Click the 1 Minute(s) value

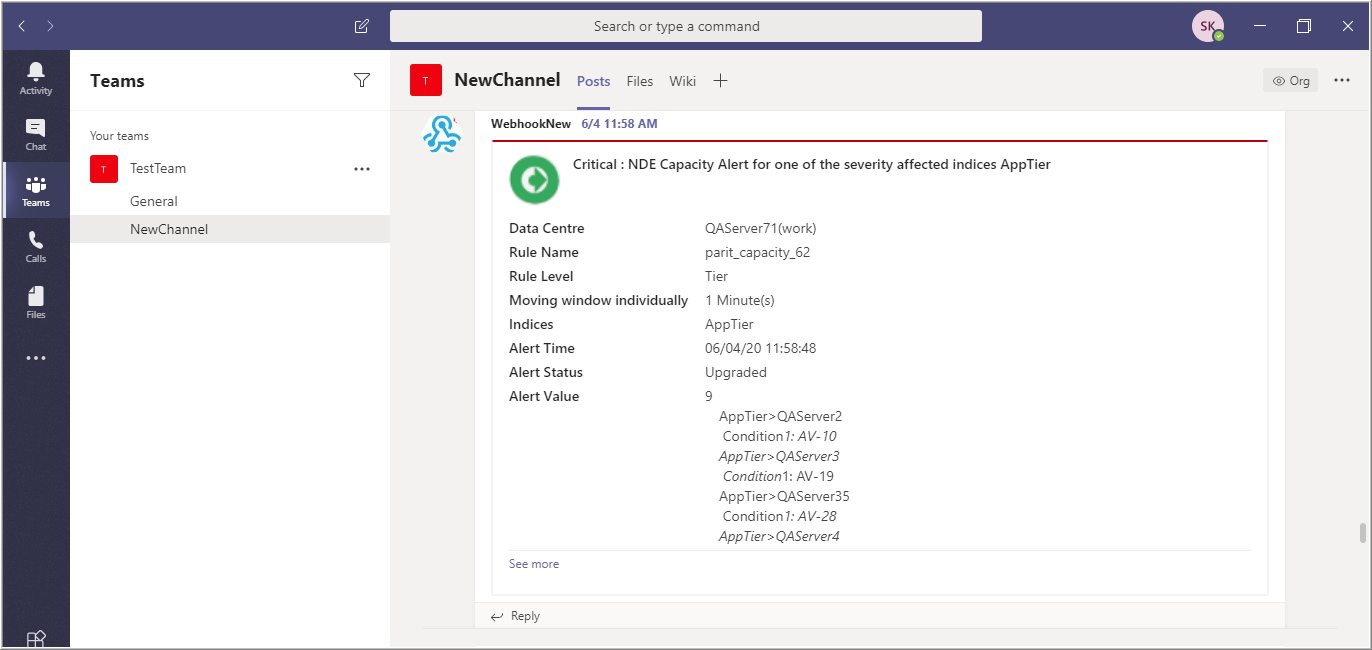click(x=740, y=300)
